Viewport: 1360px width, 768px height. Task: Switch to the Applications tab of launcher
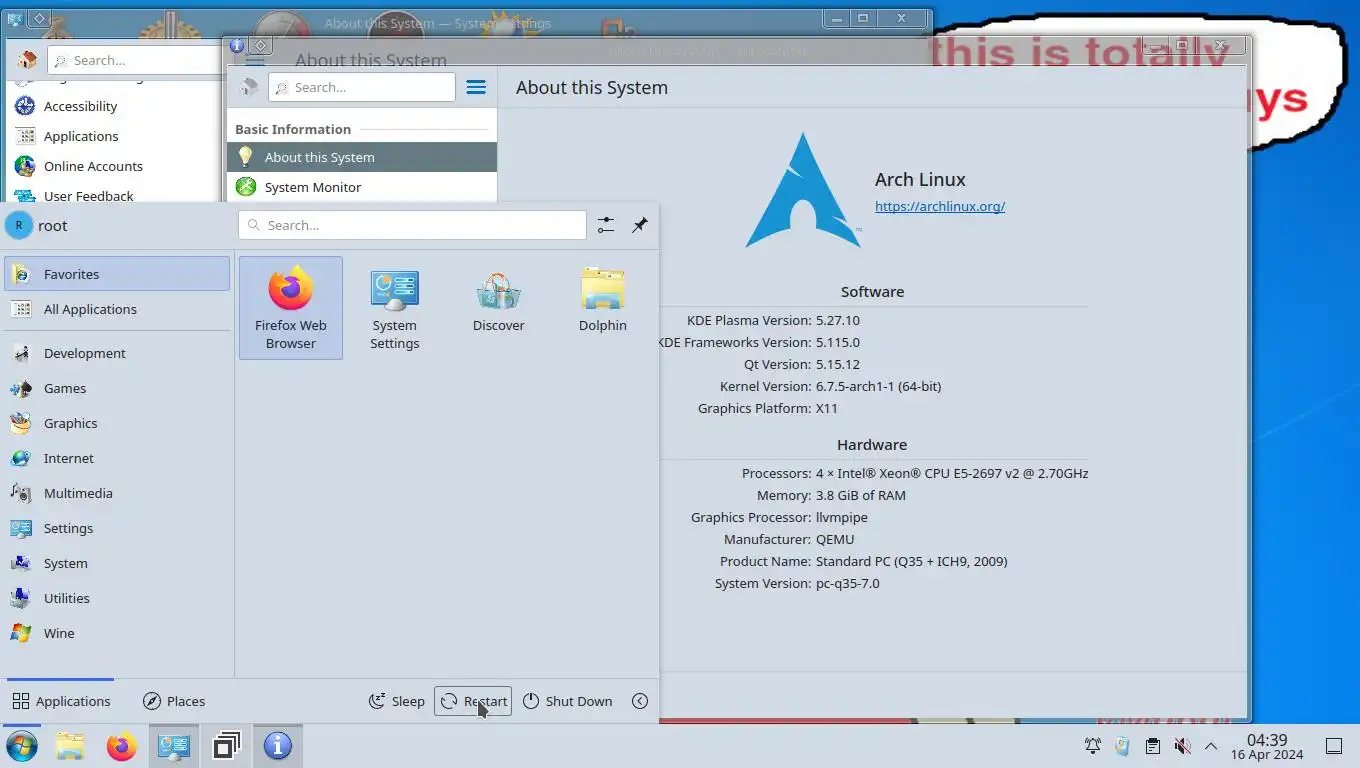pyautogui.click(x=61, y=701)
